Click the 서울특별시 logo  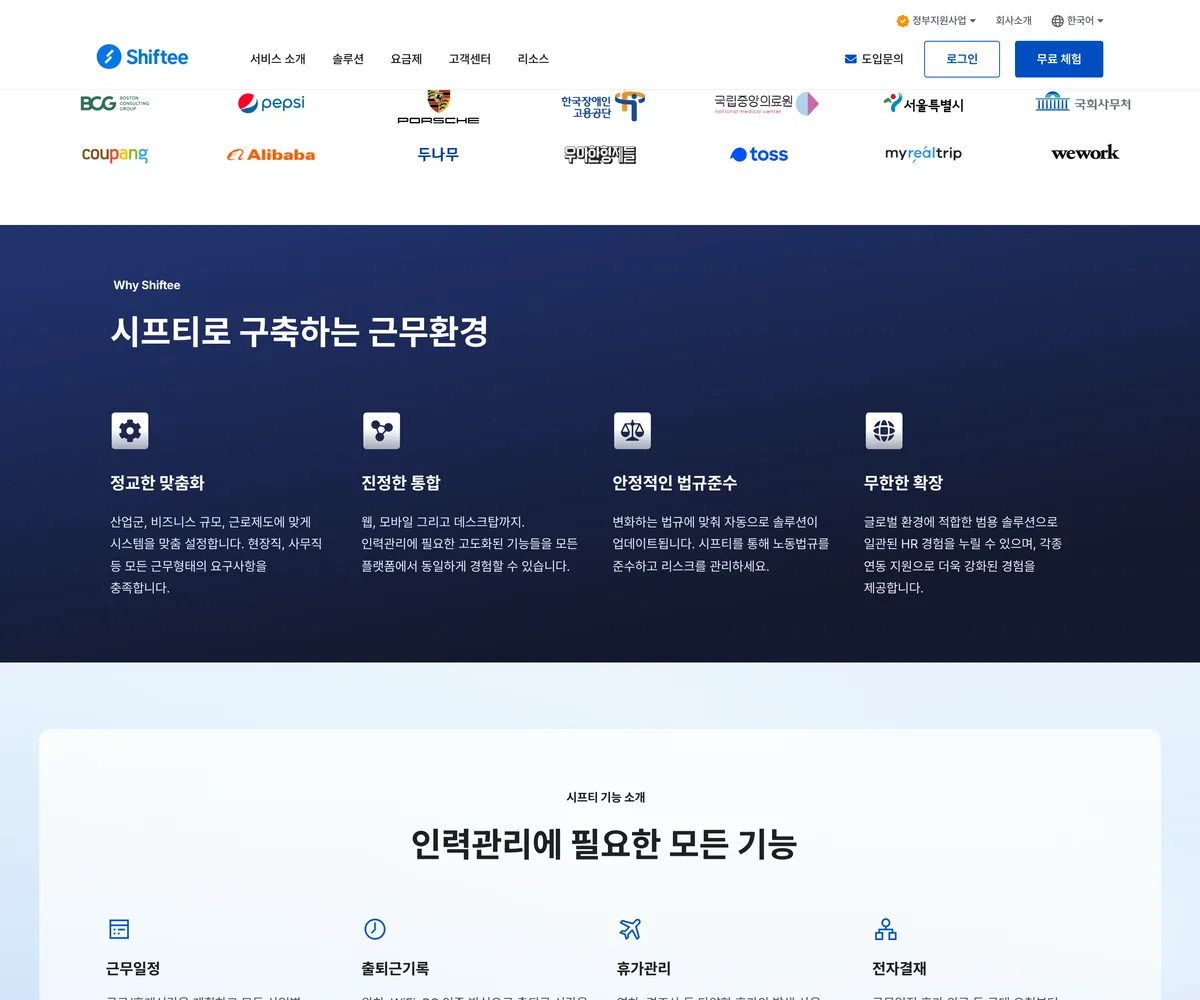pyautogui.click(x=924, y=103)
